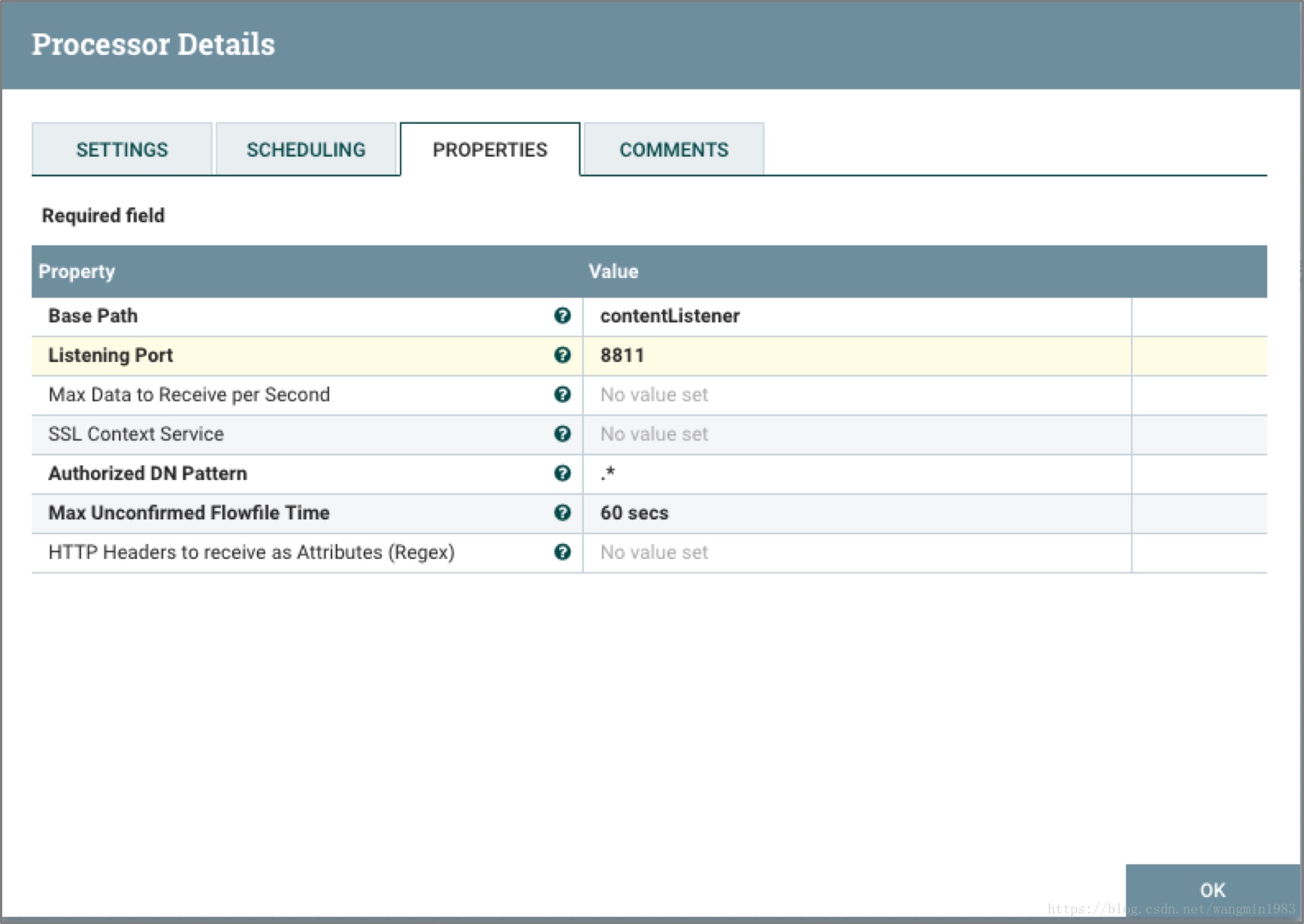1304x924 pixels.
Task: Select the contentListener value cell
Action: coord(857,316)
